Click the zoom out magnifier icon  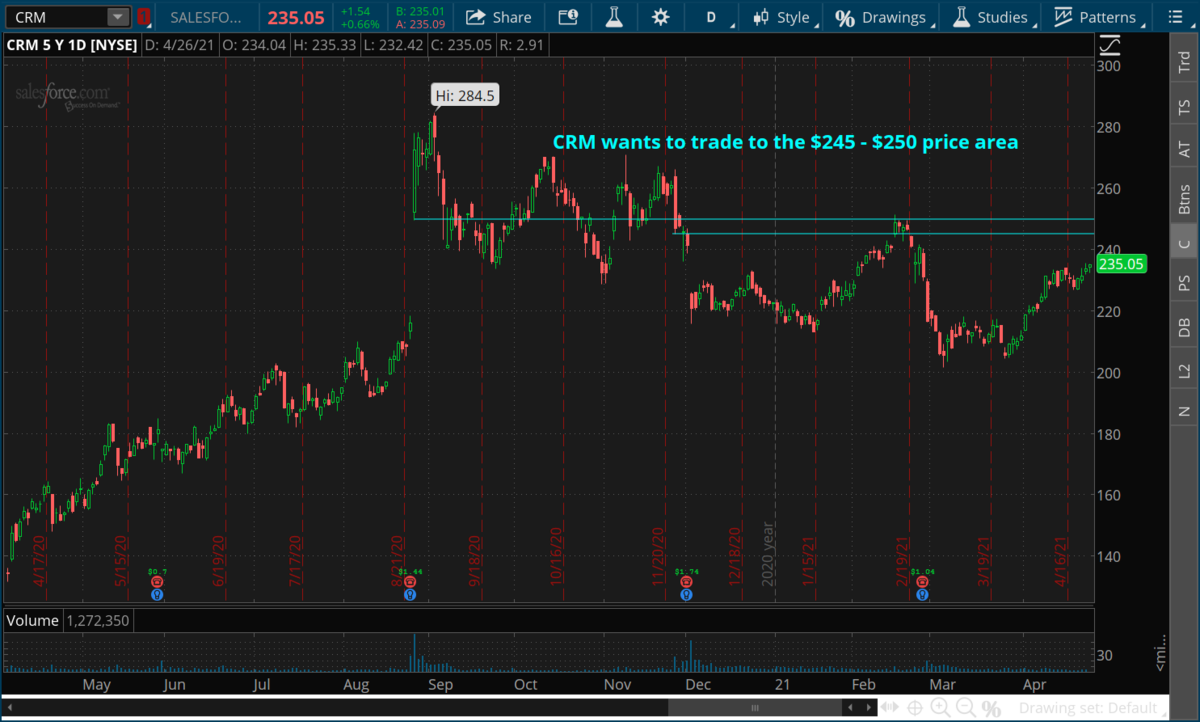click(966, 708)
